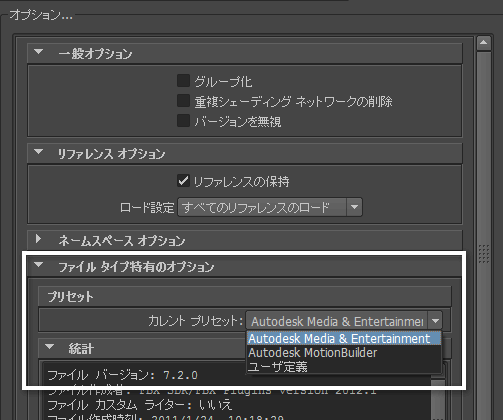Enable the グループ化 checkbox
The height and width of the screenshot is (420, 503).
point(183,81)
